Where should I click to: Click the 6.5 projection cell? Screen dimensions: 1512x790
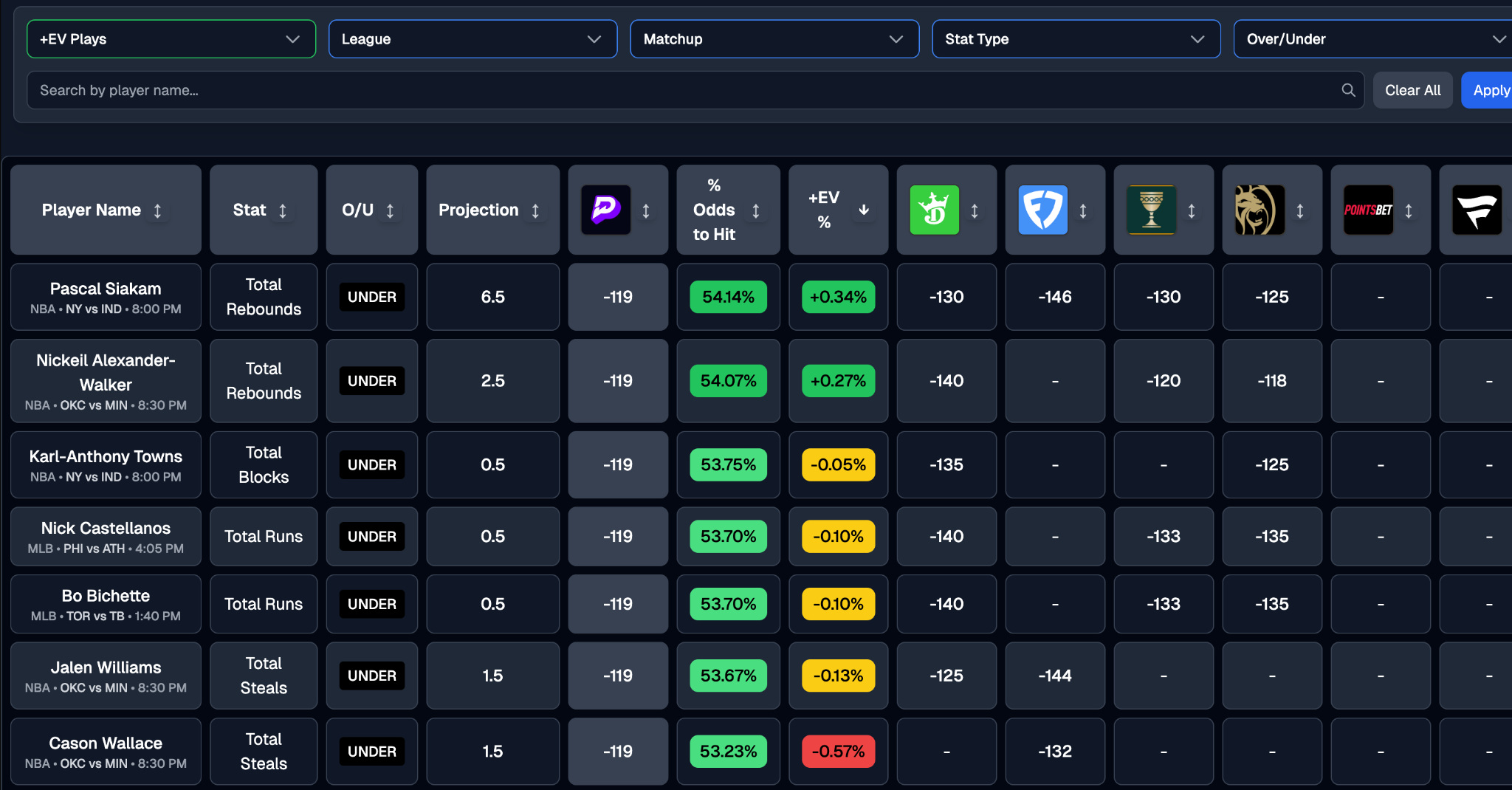pos(493,297)
